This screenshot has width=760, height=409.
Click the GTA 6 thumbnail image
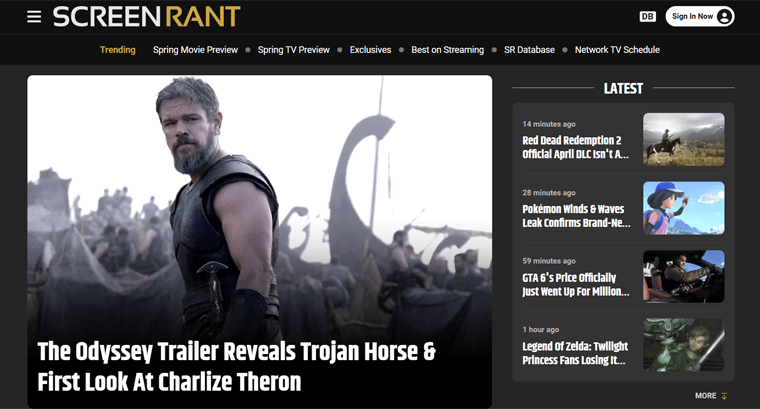click(683, 276)
